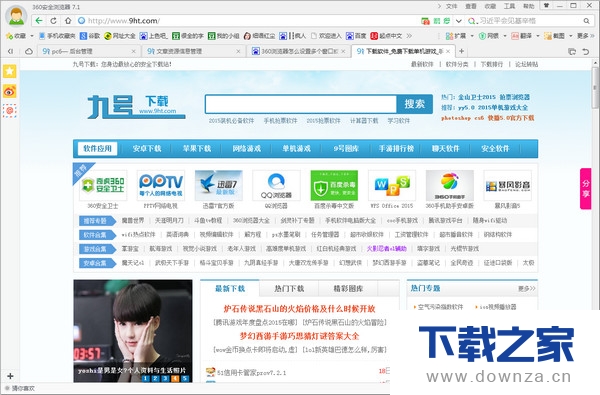Reload the page with refresh icon
Screen dimensions: 600x395
[54, 21]
